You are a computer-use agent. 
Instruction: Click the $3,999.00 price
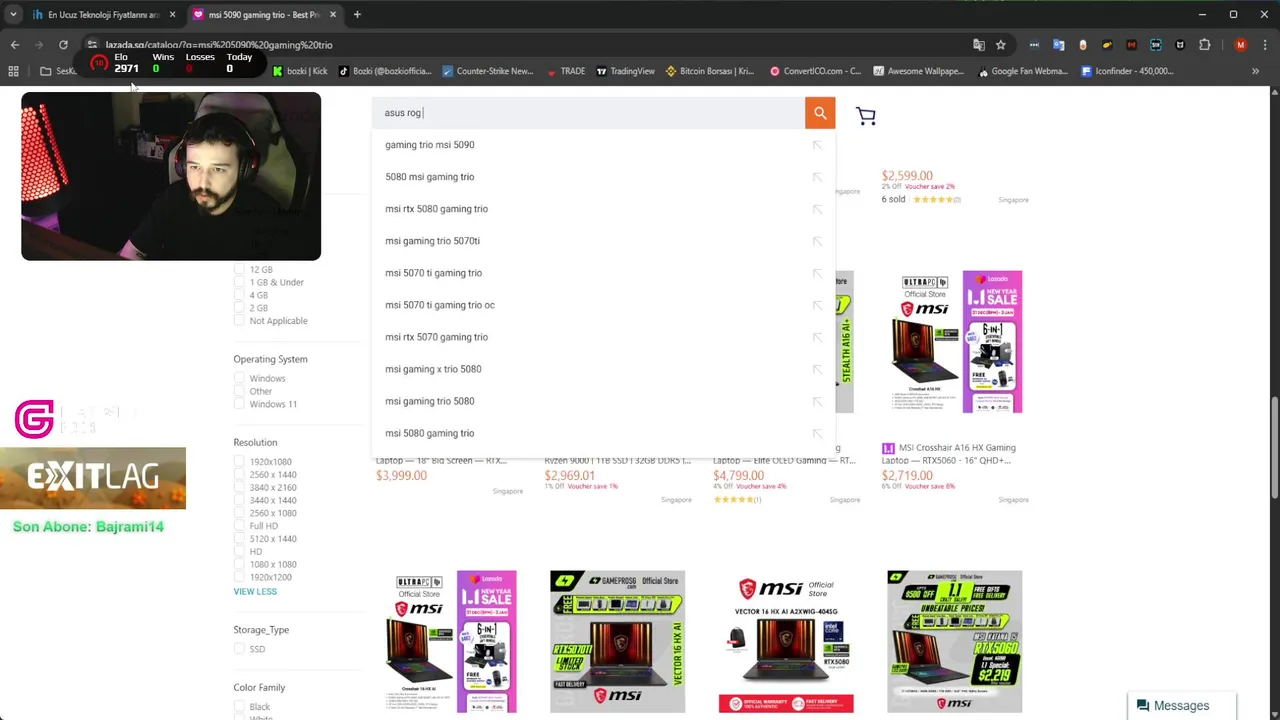(401, 476)
